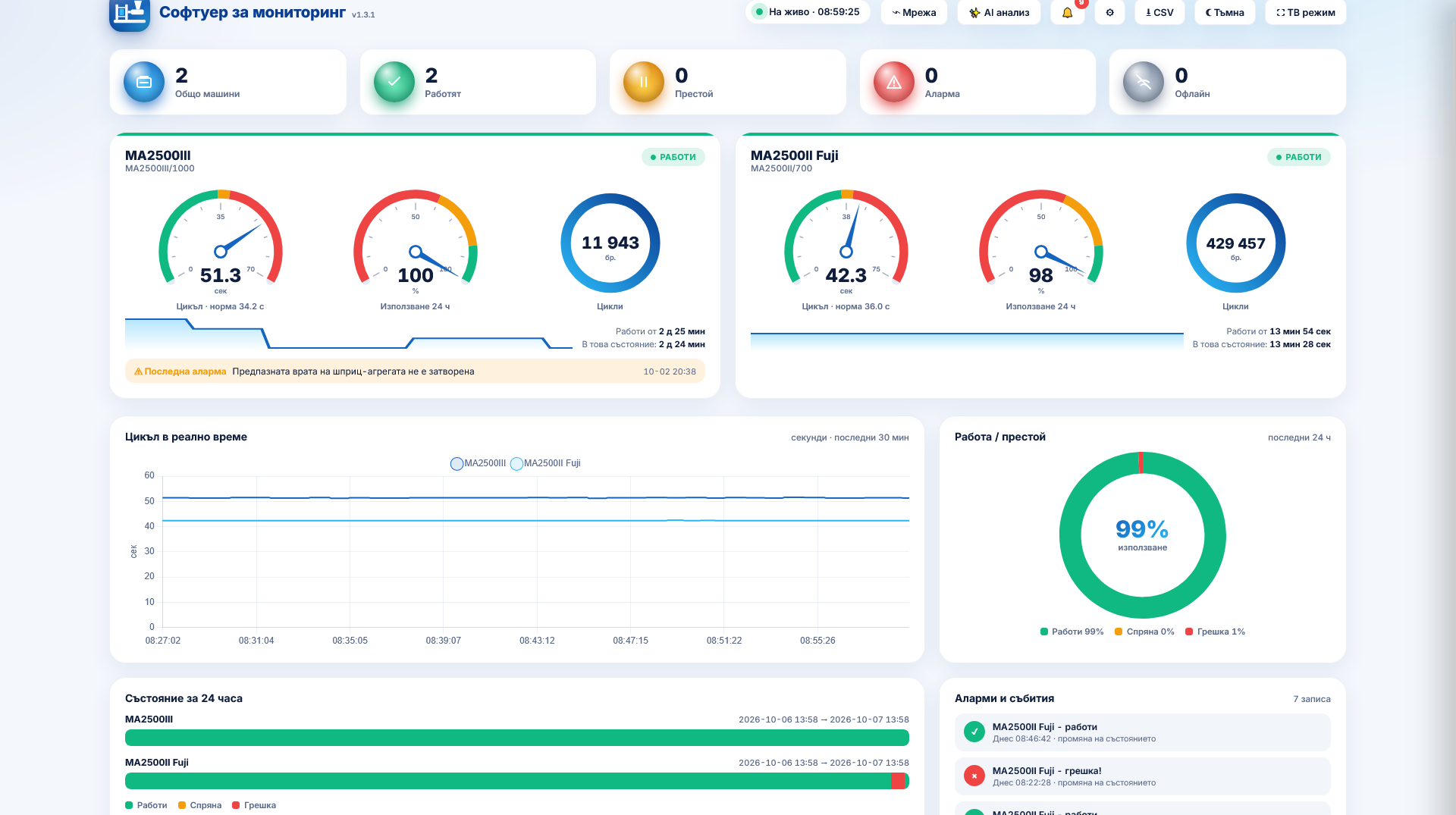Image resolution: width=1456 pixels, height=815 pixels.
Task: Click MA2500III state sparkline
Action: (349, 334)
